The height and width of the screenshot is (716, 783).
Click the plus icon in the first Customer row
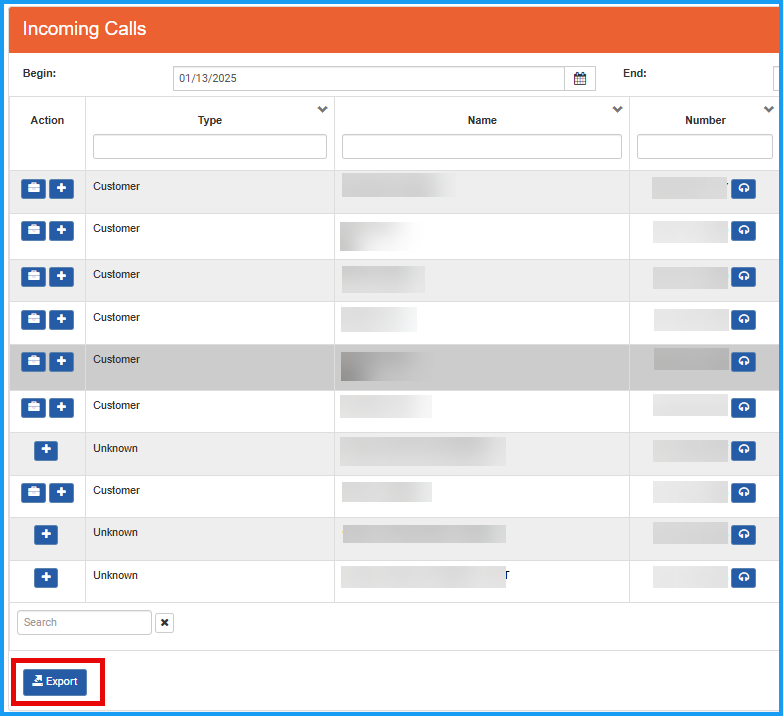61,189
